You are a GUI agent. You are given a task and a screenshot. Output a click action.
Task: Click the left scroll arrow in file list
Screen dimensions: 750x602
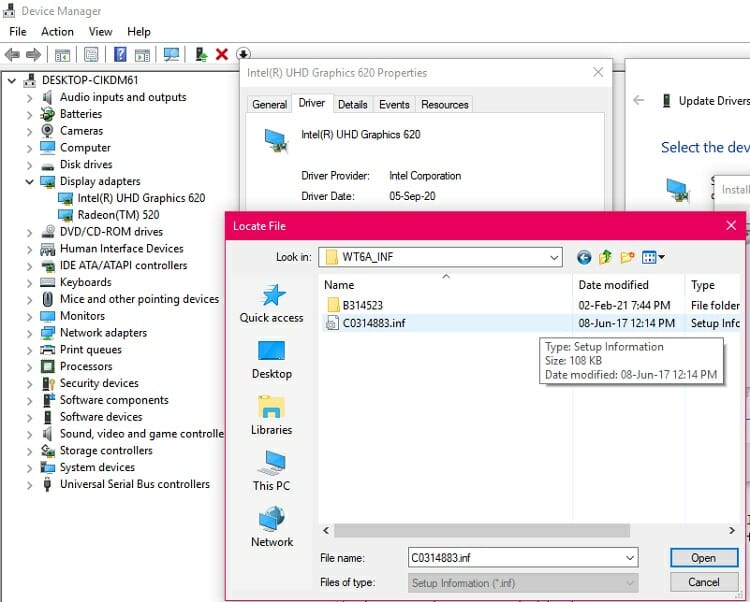point(326,530)
